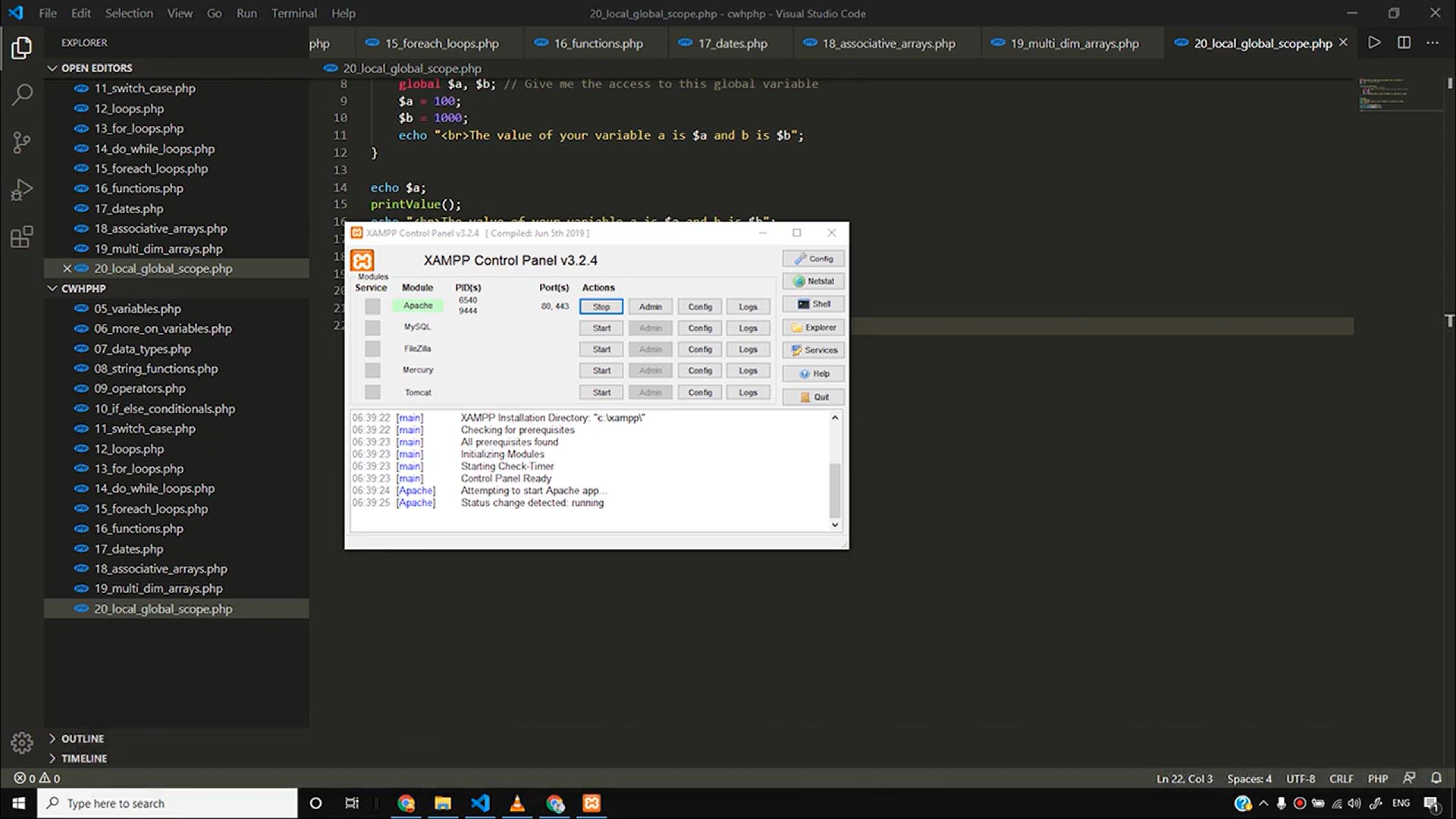This screenshot has height=819, width=1456.
Task: Switch to XAMPP taskbar icon
Action: (591, 803)
